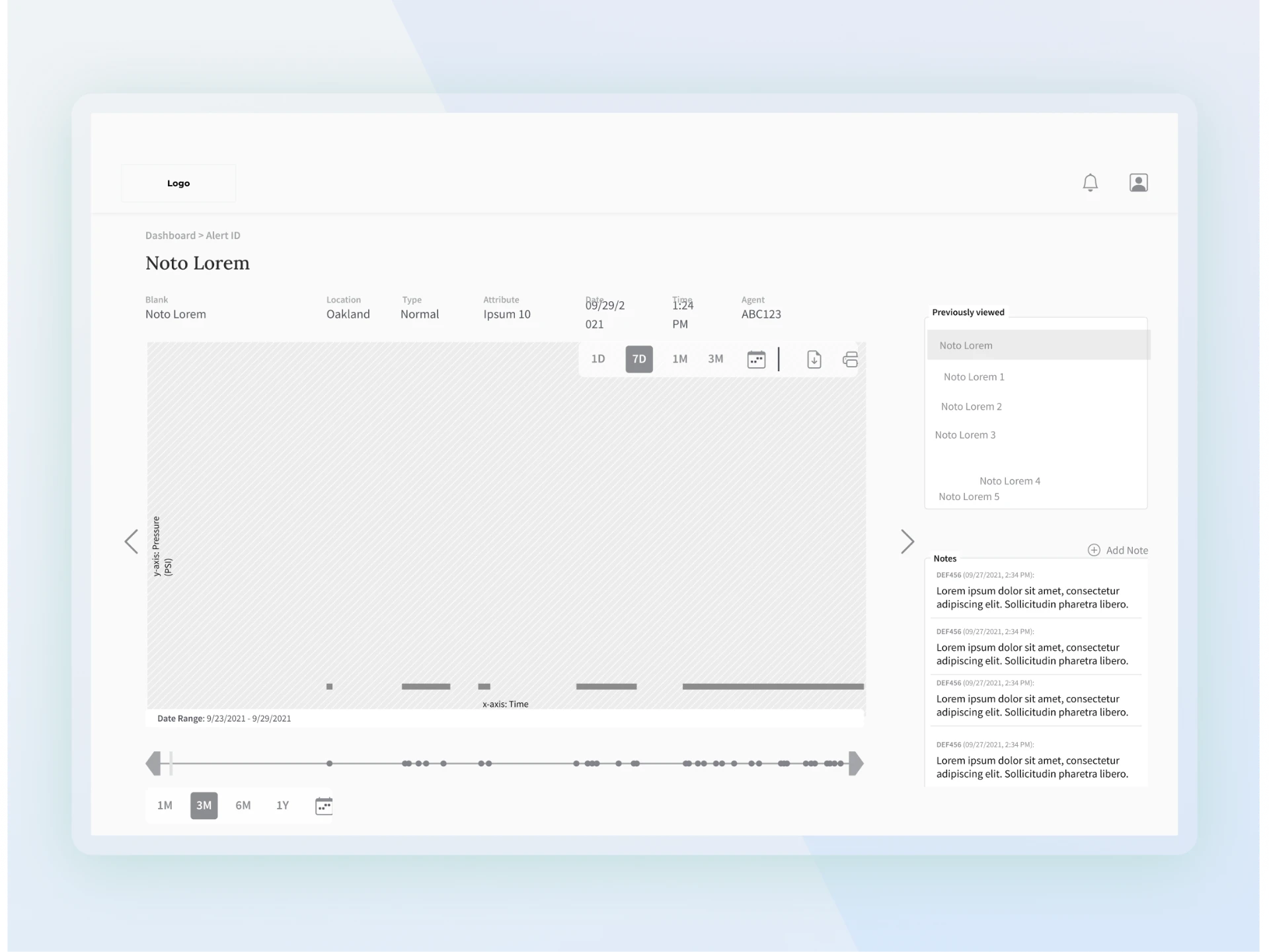Select 3M timeline range below slider
1269x952 pixels.
tap(204, 805)
